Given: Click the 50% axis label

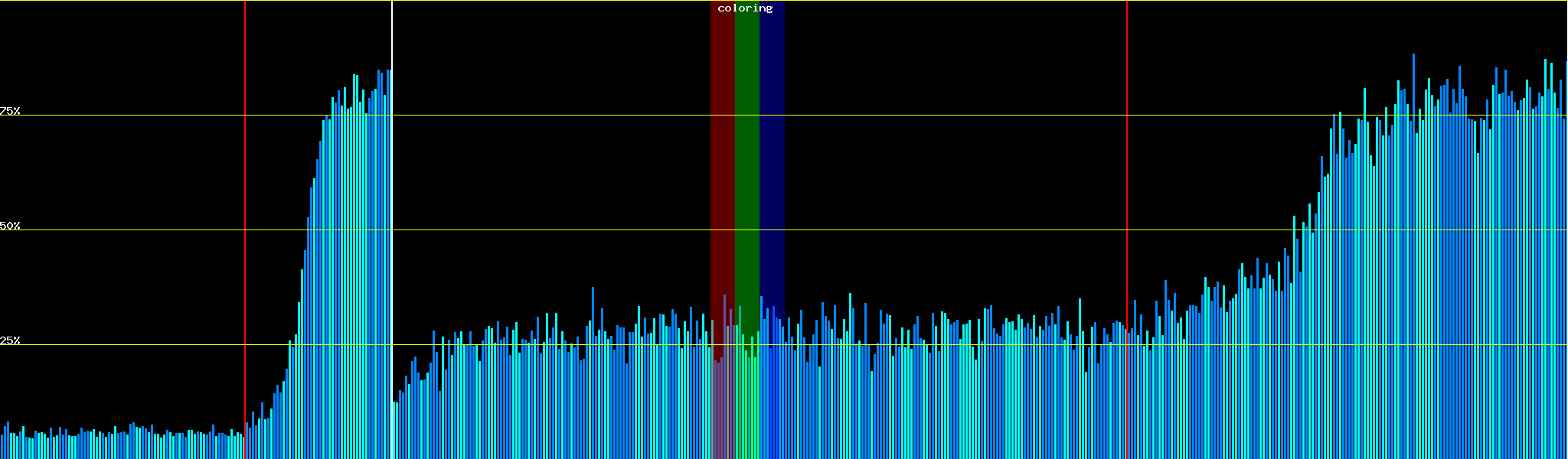Looking at the screenshot, I should pyautogui.click(x=10, y=226).
